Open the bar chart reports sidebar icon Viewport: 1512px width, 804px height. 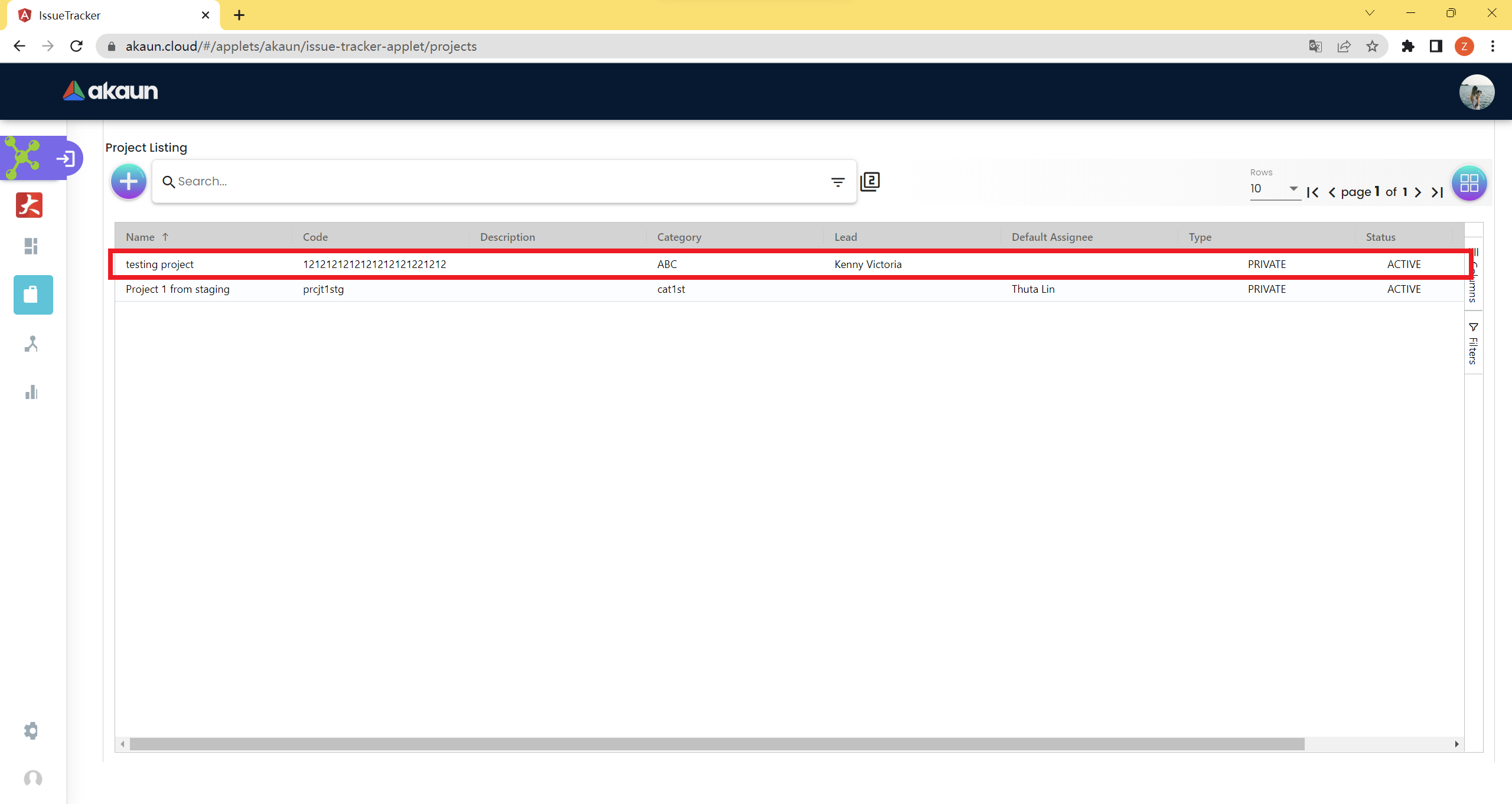[31, 393]
